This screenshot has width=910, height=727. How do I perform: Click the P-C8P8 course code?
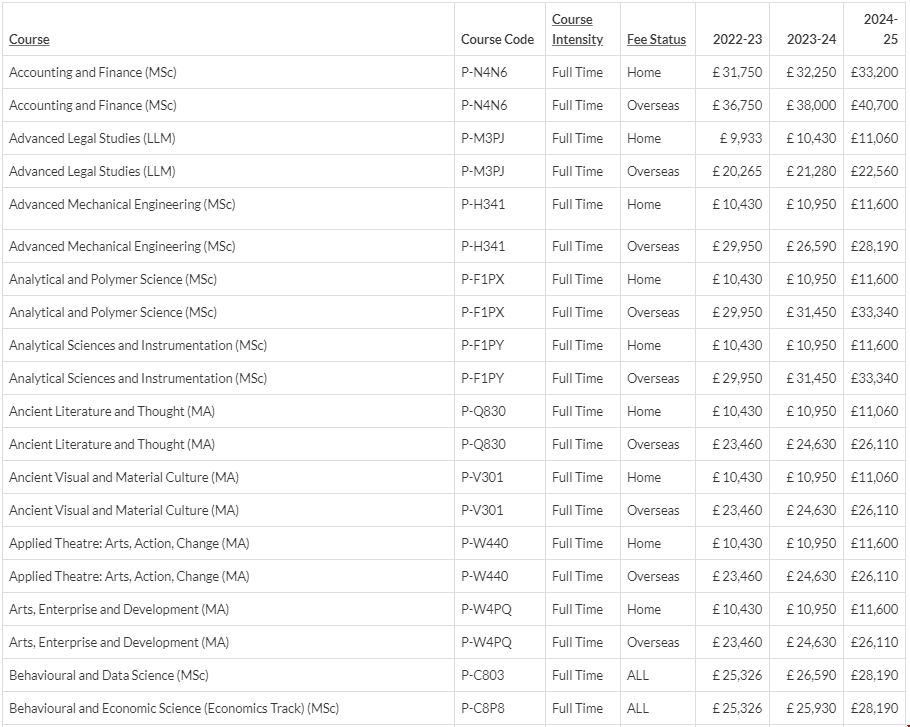point(482,708)
